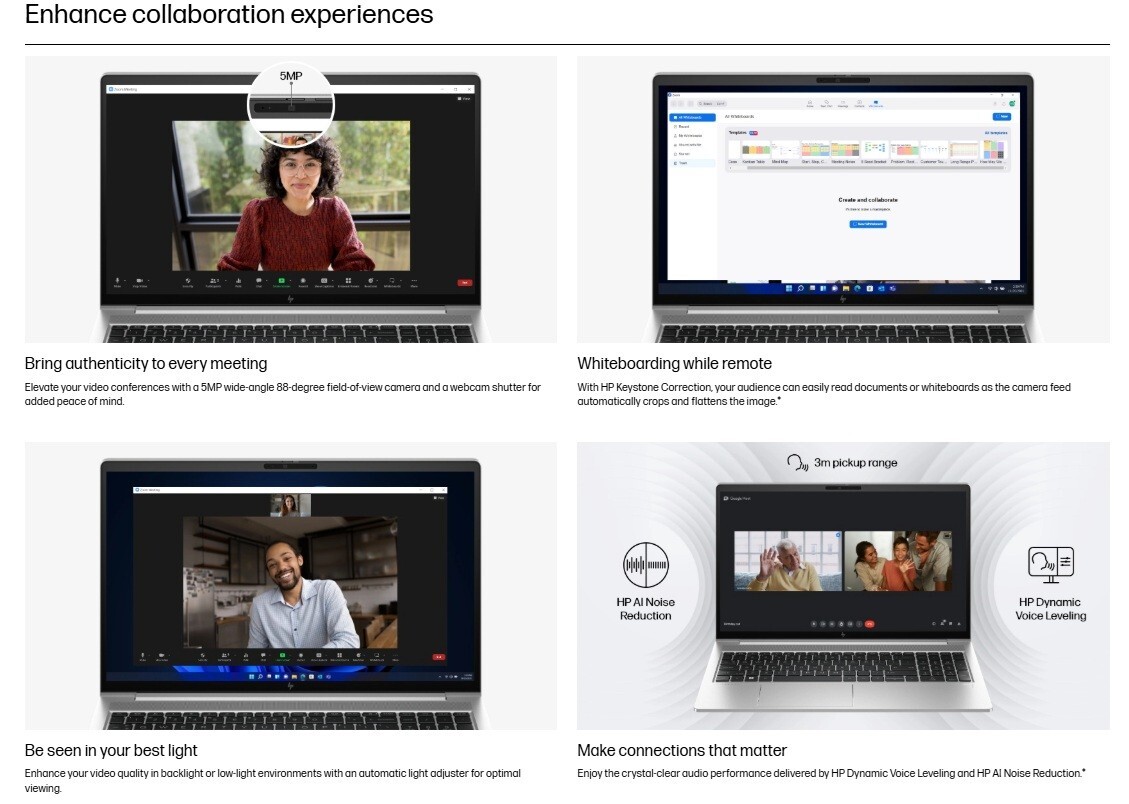
Task: Select the All Whiteboards sidebar item
Action: (693, 117)
